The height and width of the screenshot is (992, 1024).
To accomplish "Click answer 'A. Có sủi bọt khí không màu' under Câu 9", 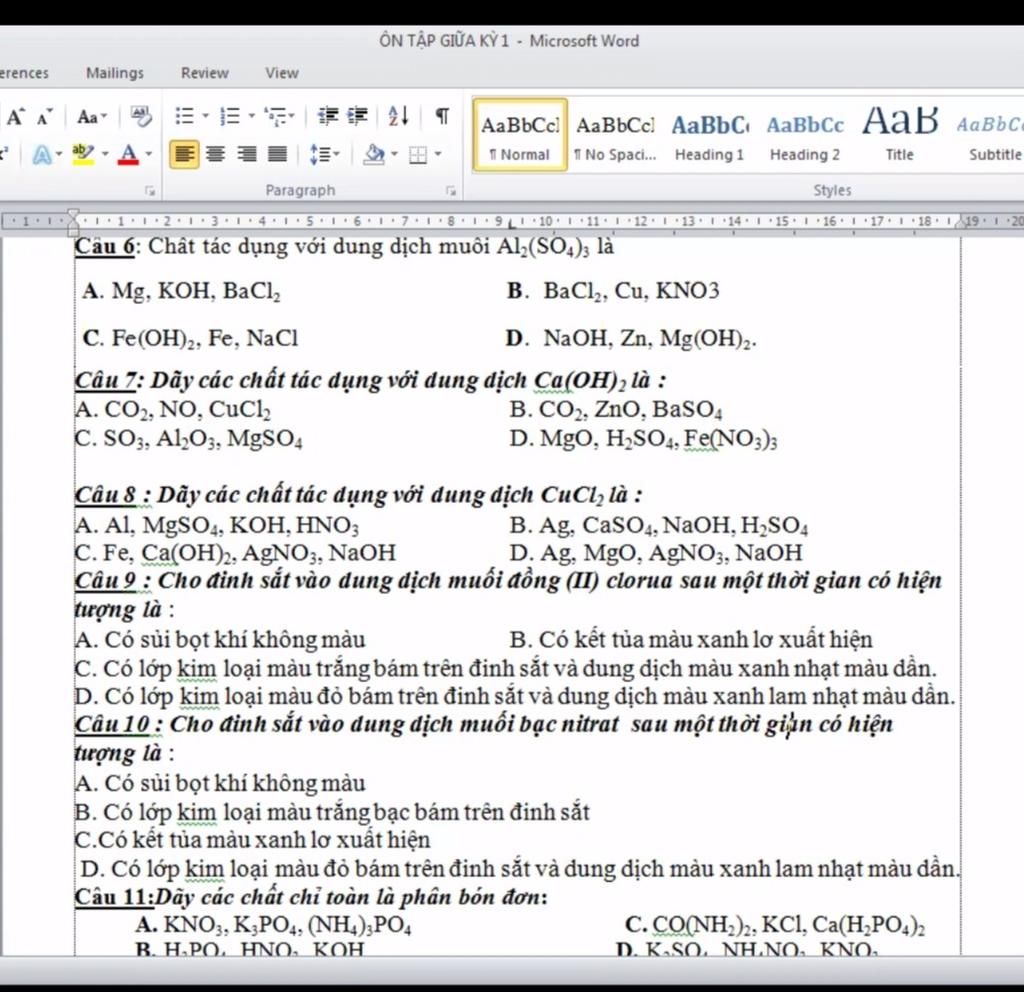I will [220, 639].
